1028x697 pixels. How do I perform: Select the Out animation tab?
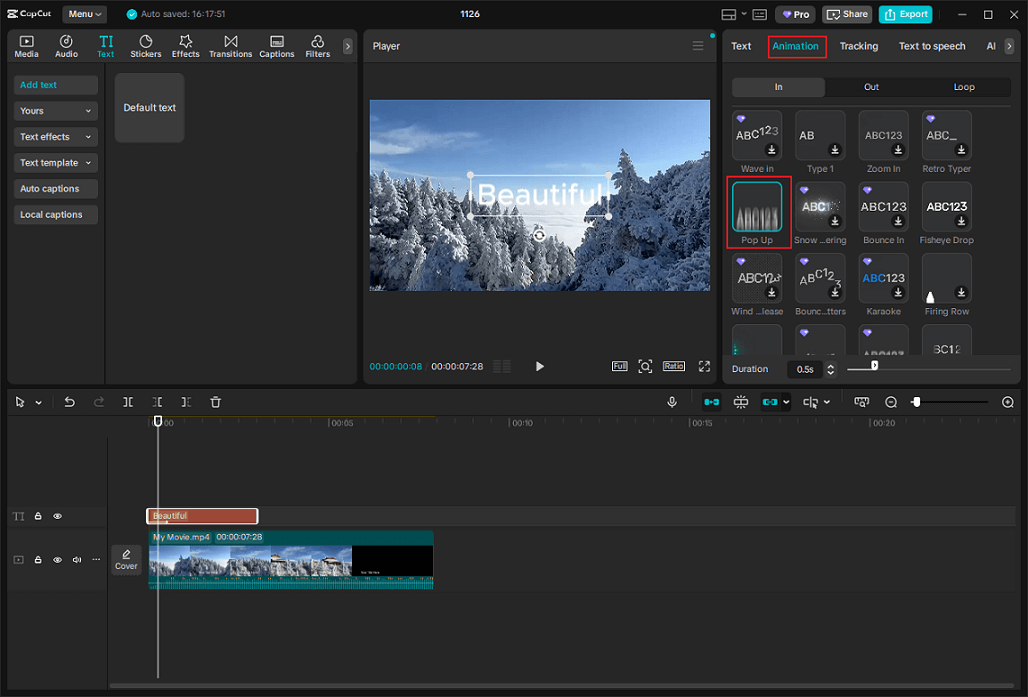tap(871, 87)
